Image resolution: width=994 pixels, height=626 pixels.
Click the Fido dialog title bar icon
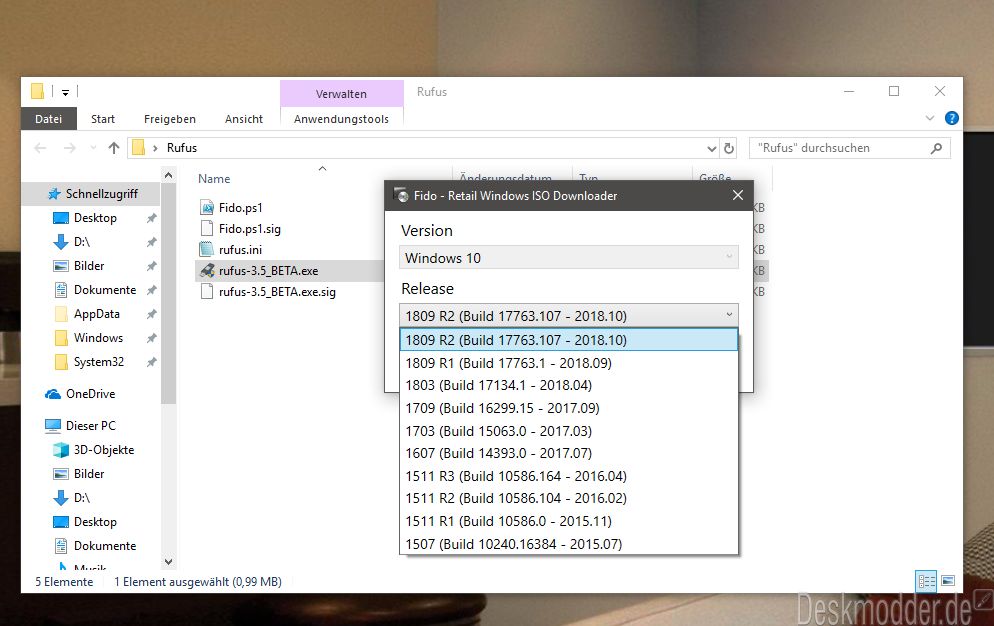401,195
